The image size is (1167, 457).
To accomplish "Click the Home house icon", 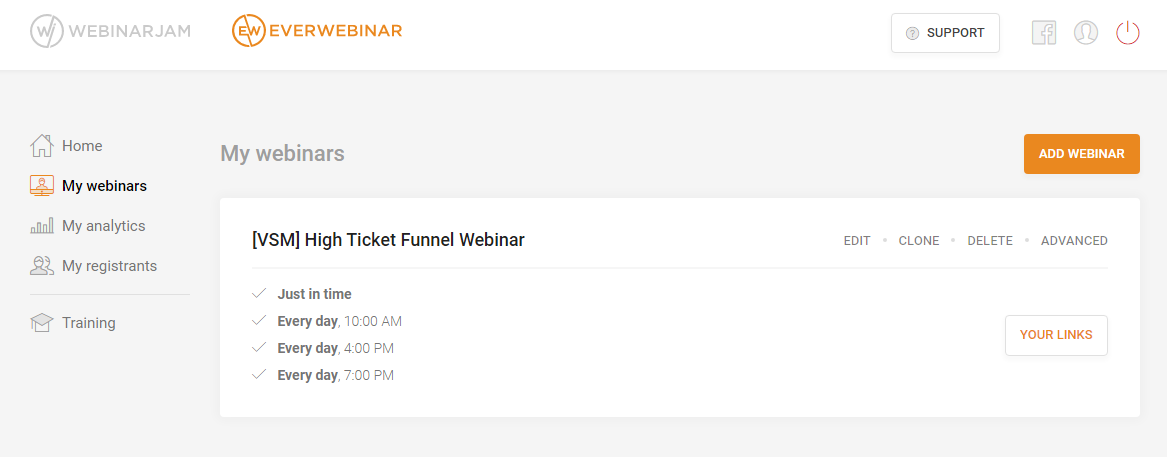I will 42,146.
